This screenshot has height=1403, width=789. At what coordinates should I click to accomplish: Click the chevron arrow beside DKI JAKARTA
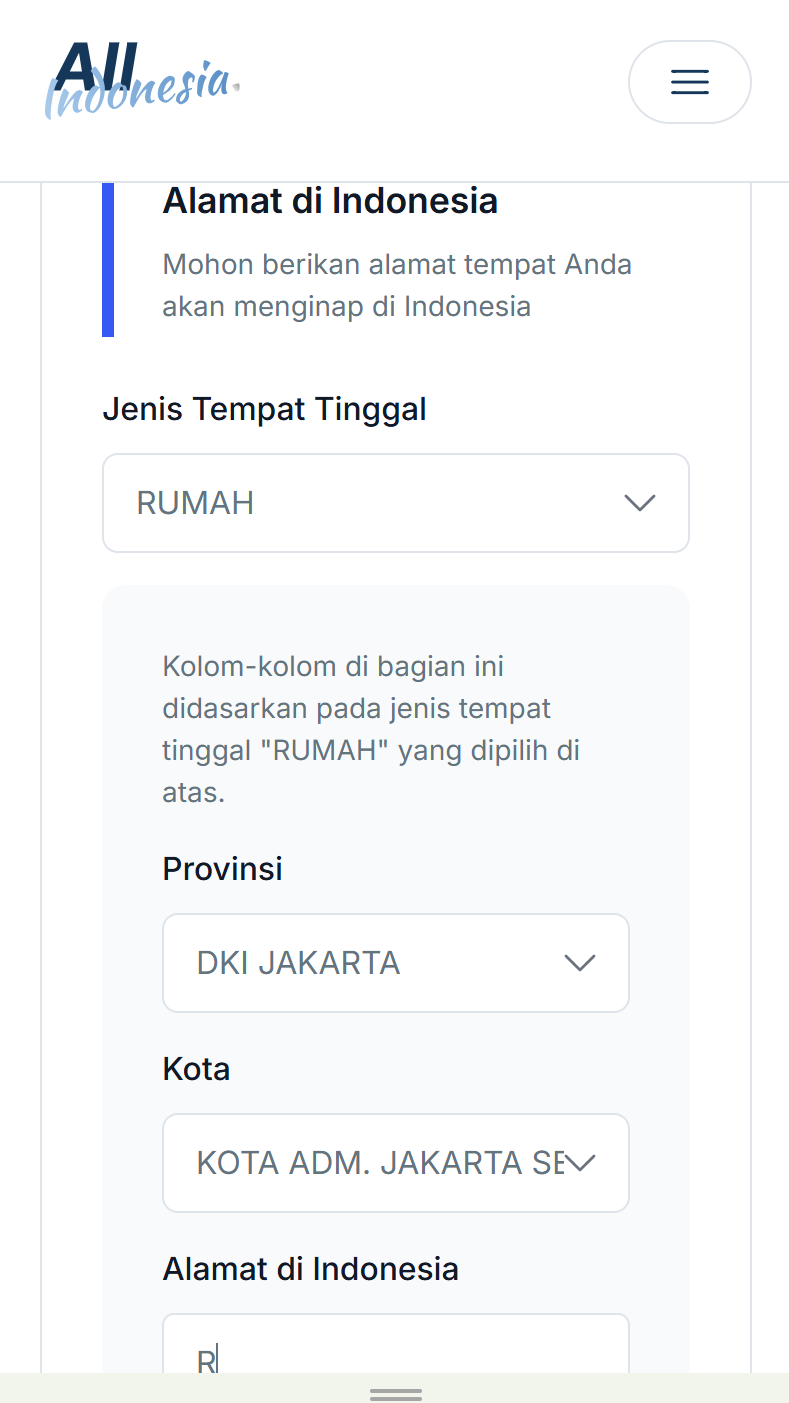pyautogui.click(x=579, y=963)
